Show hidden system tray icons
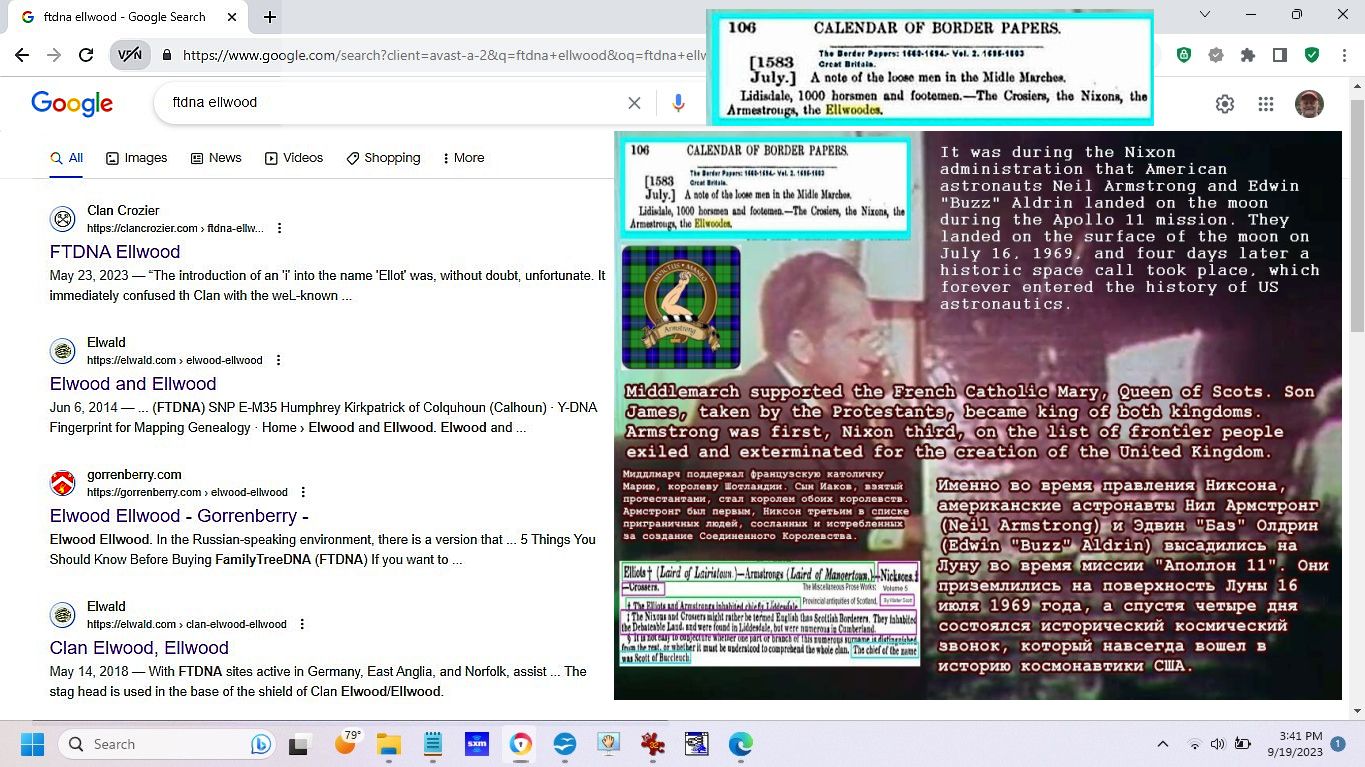The image size is (1365, 767). (x=1162, y=744)
